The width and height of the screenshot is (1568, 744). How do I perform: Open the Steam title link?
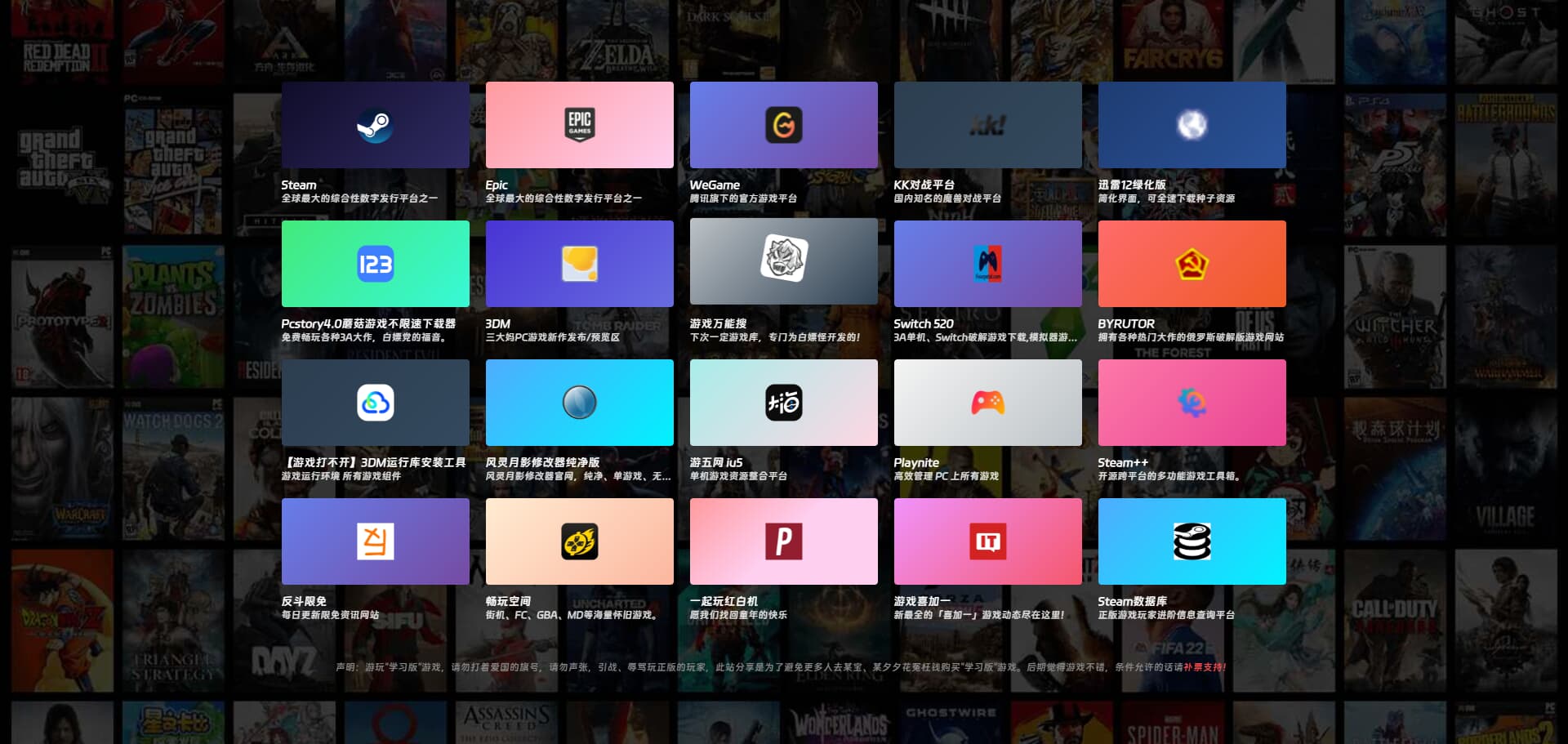point(299,185)
